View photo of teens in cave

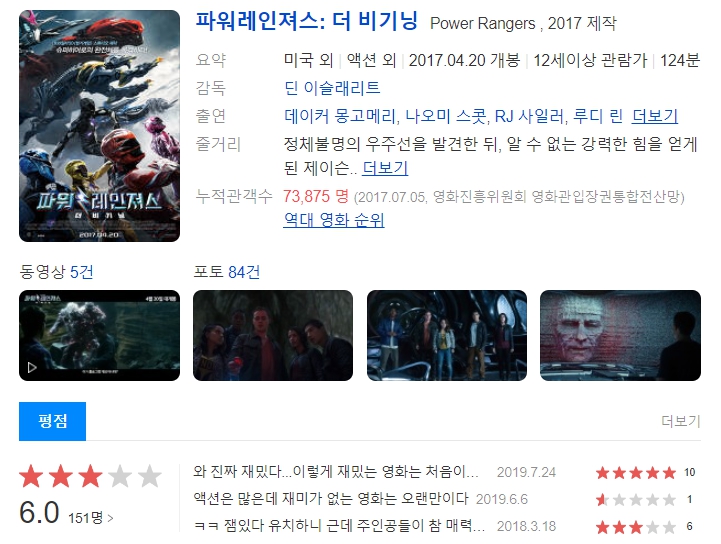pyautogui.click(x=273, y=335)
